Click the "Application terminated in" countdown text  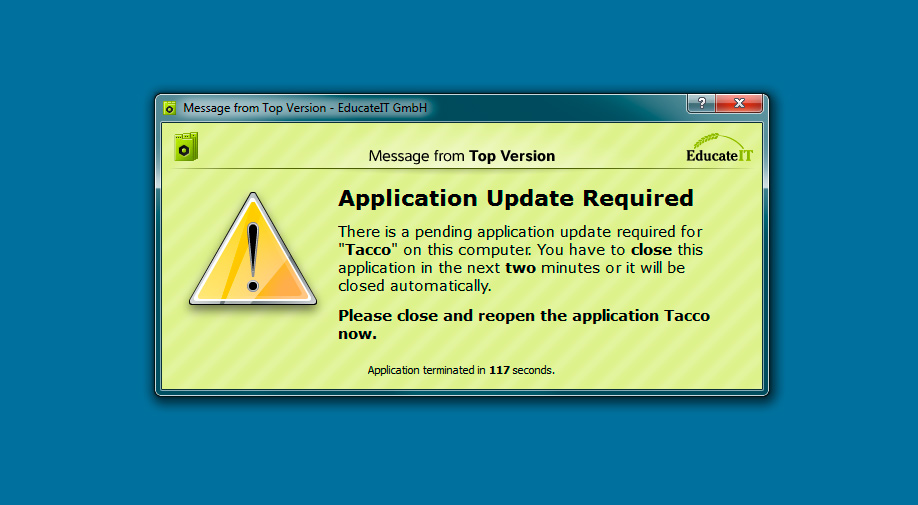(x=426, y=370)
